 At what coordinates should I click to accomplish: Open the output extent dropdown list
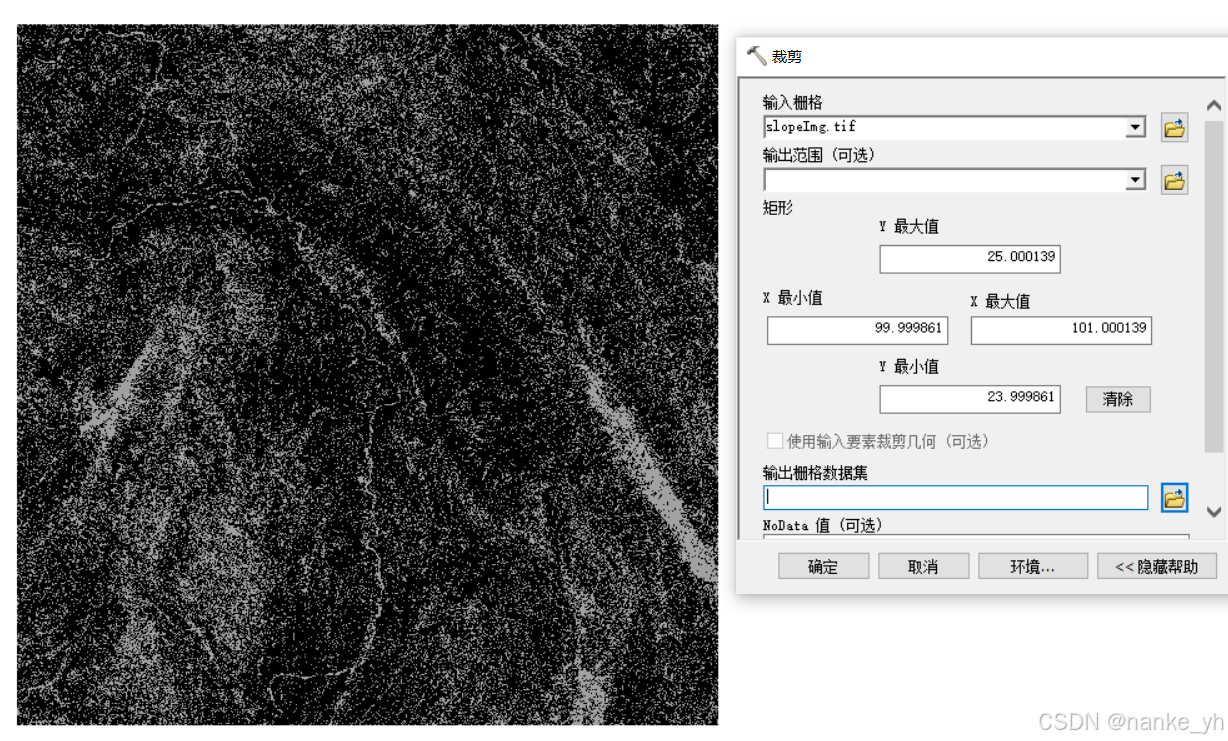tap(1135, 180)
